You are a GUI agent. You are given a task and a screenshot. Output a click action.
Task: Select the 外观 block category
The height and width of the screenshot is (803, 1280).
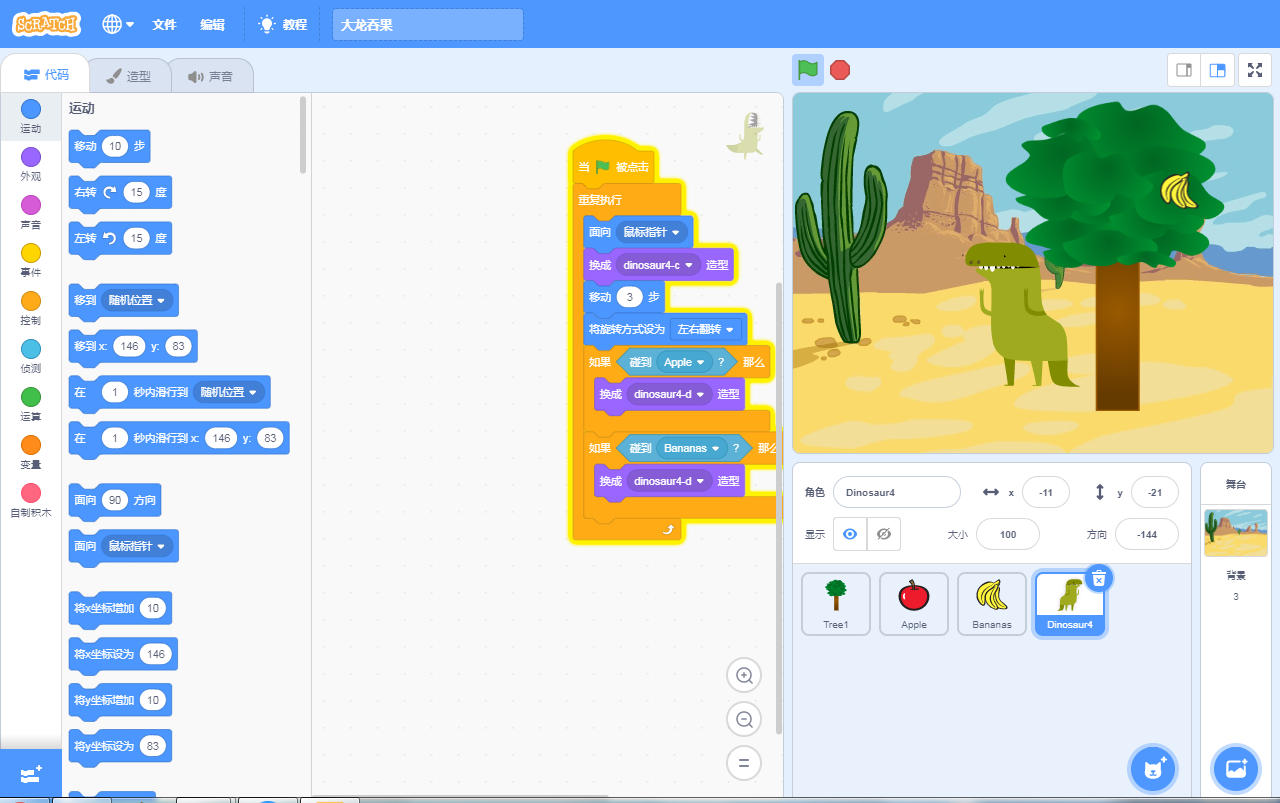(x=31, y=164)
